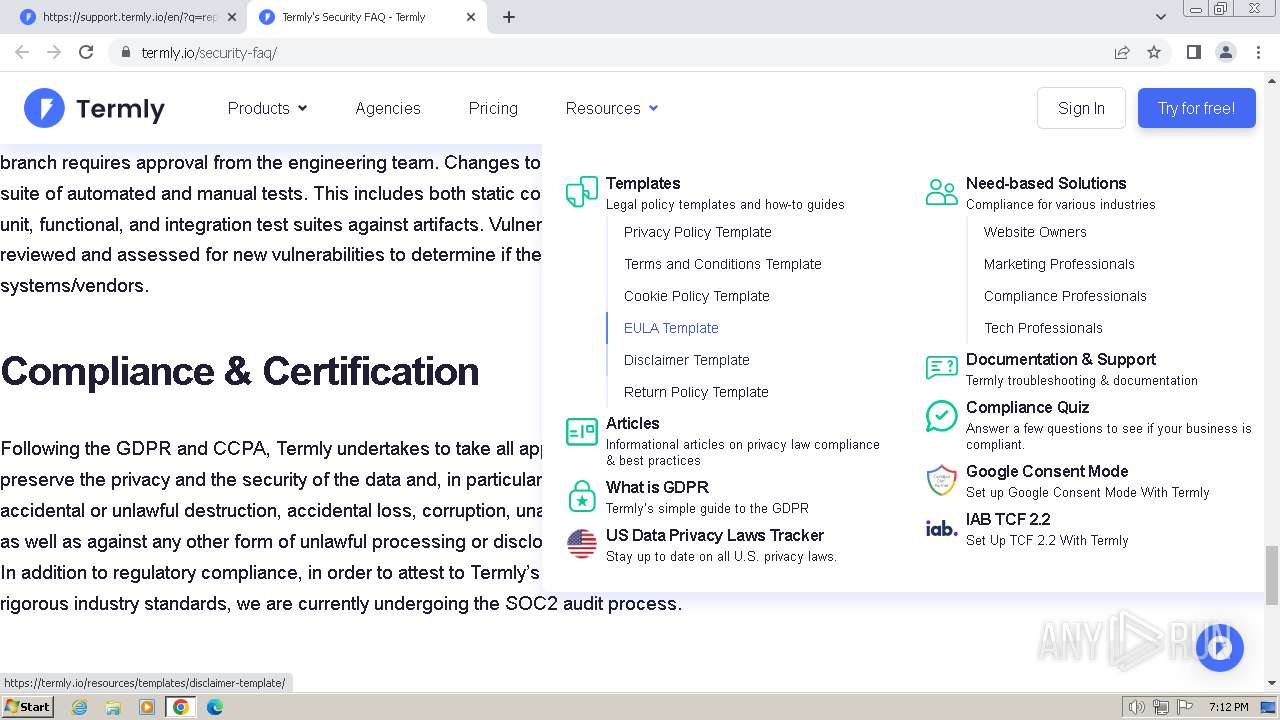Click the What is GDPR lock icon
Viewport: 1280px width, 720px height.
click(x=582, y=496)
